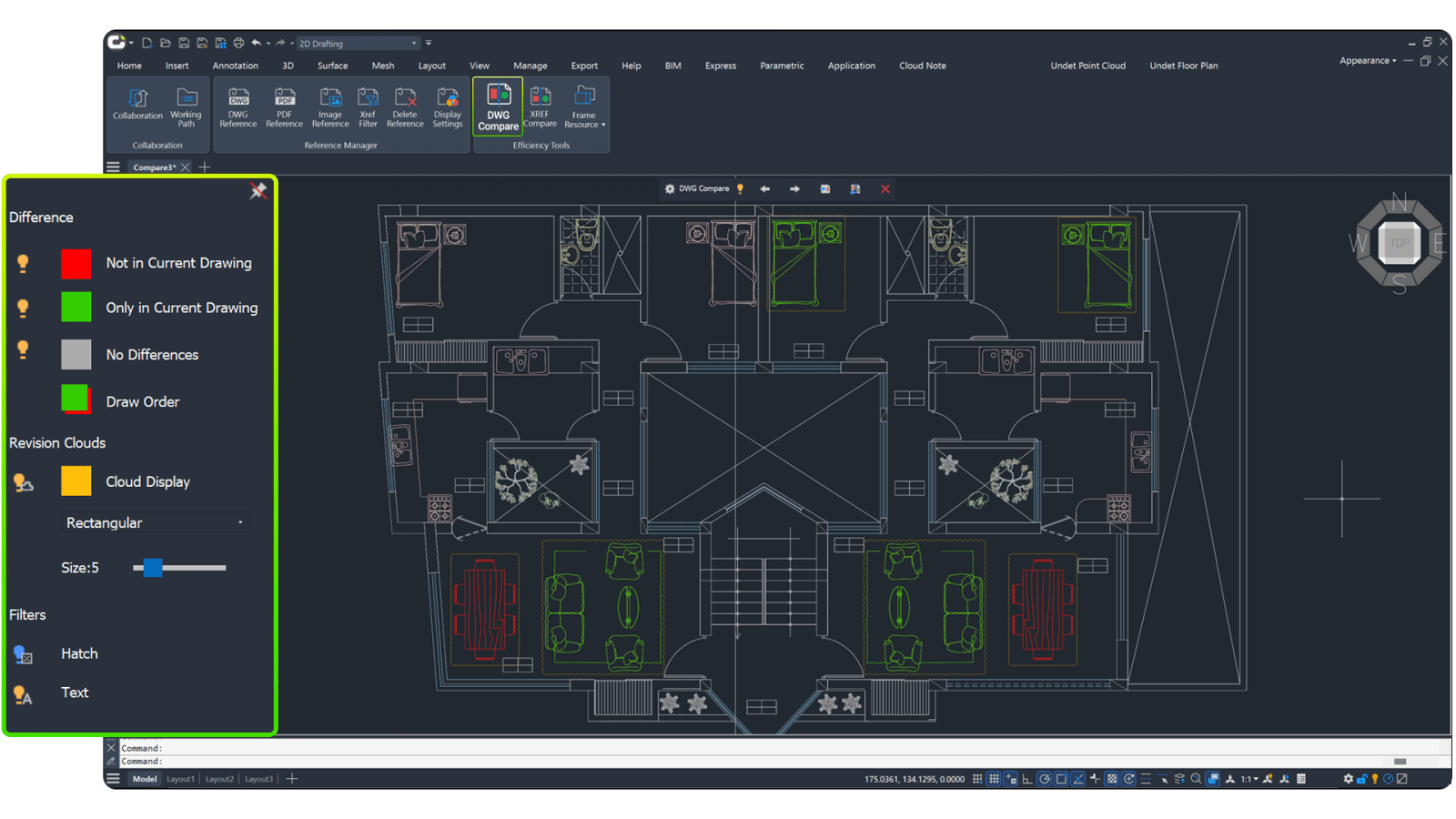Screen dimensions: 1456x819
Task: Toggle lightbulb for Only in Current Drawing
Action: tap(24, 308)
